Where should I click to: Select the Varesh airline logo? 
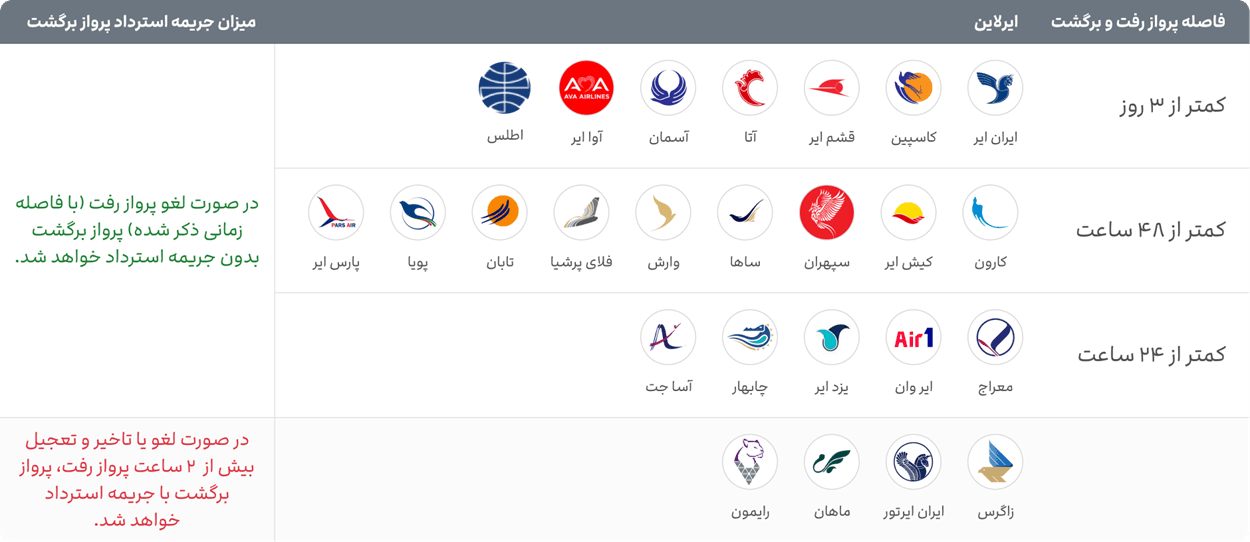point(663,213)
